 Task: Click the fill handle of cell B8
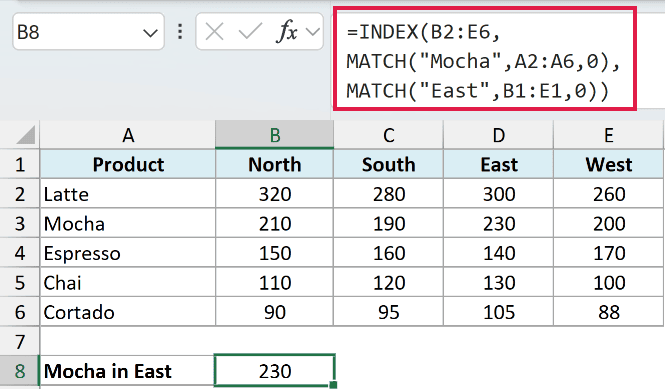tap(333, 385)
